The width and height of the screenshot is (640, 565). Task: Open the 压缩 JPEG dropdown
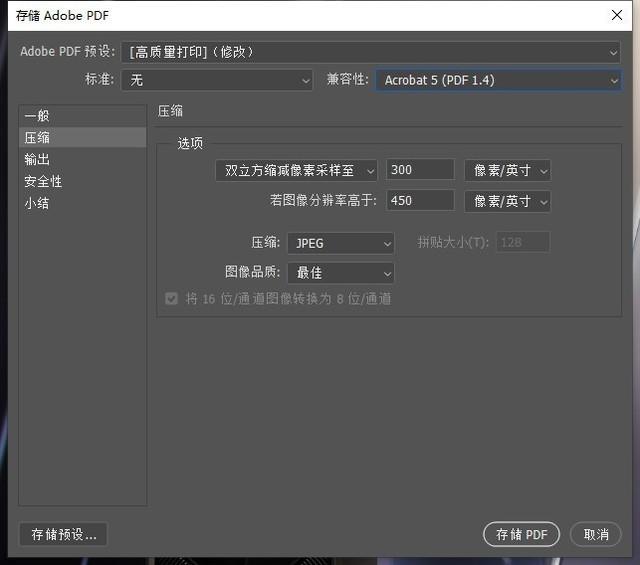[341, 243]
